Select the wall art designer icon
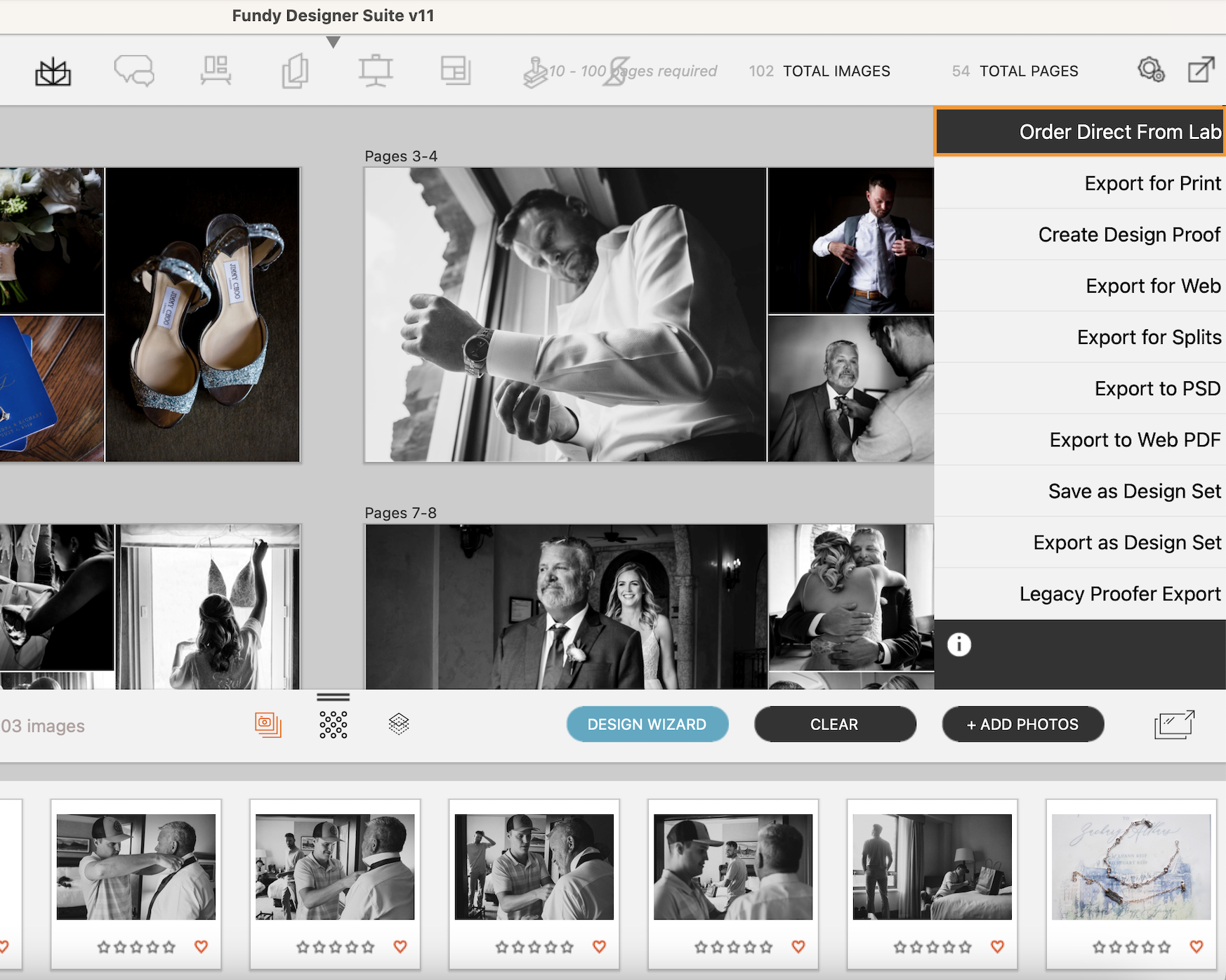 pos(216,71)
